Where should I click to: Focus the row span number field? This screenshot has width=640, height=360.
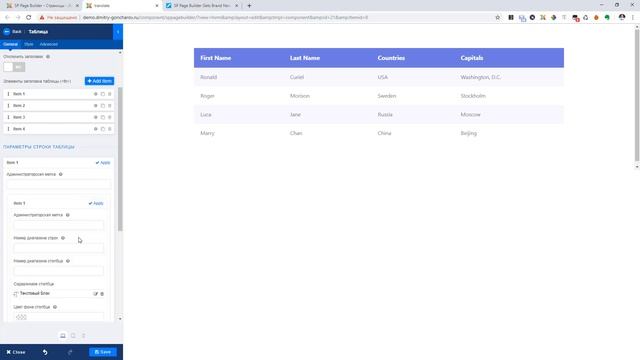coord(59,248)
